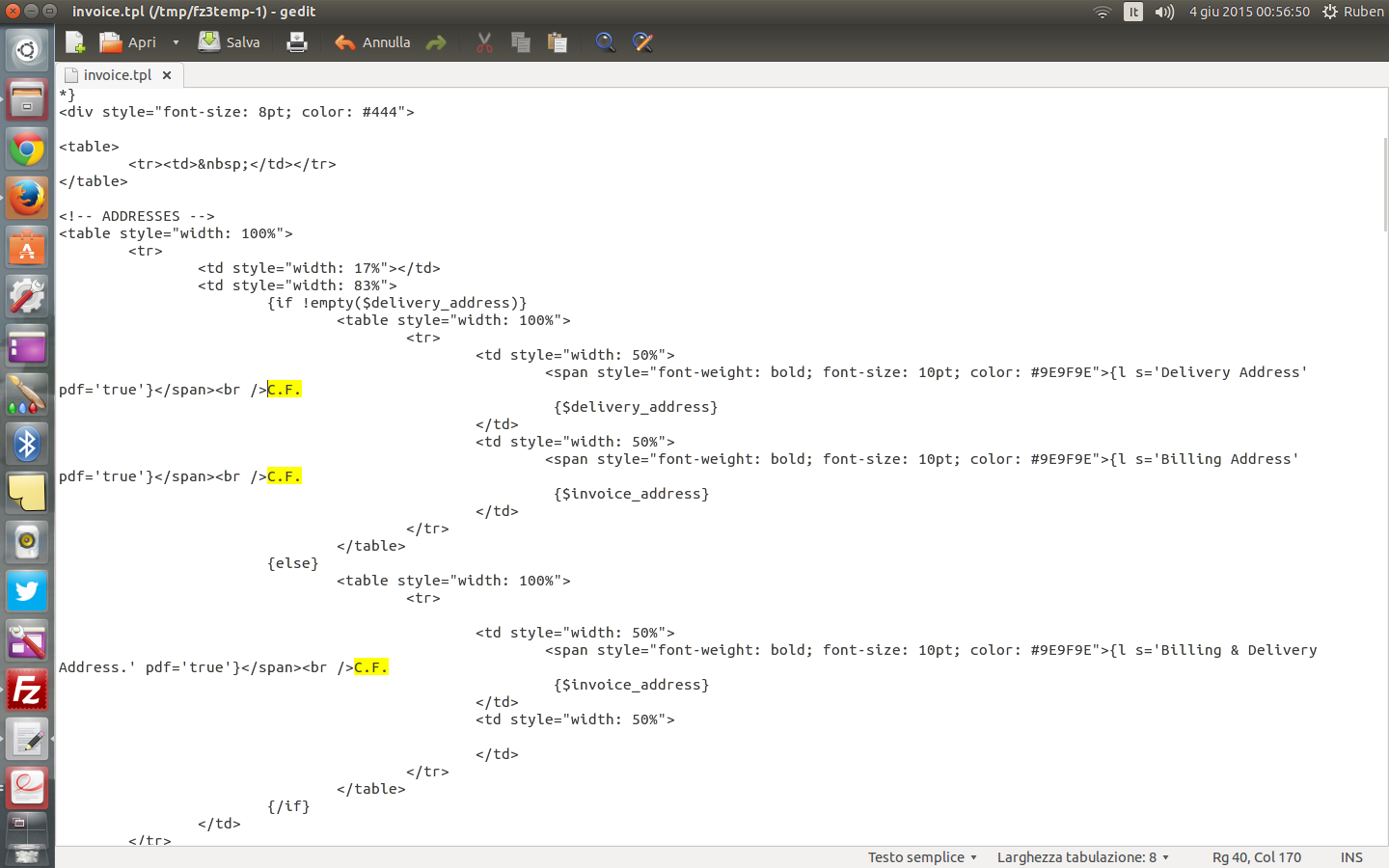Open the Testo semplice syntax dropdown
This screenshot has width=1389, height=868.
click(x=922, y=857)
